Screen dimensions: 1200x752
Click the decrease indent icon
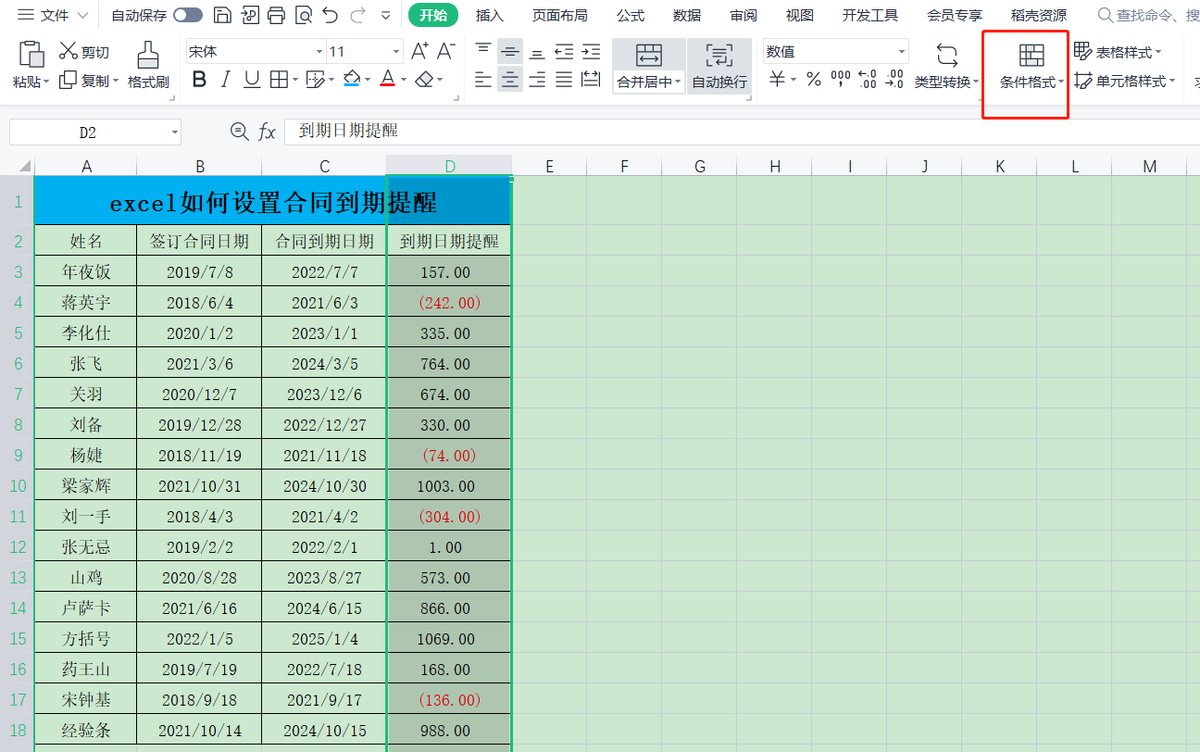pyautogui.click(x=564, y=51)
